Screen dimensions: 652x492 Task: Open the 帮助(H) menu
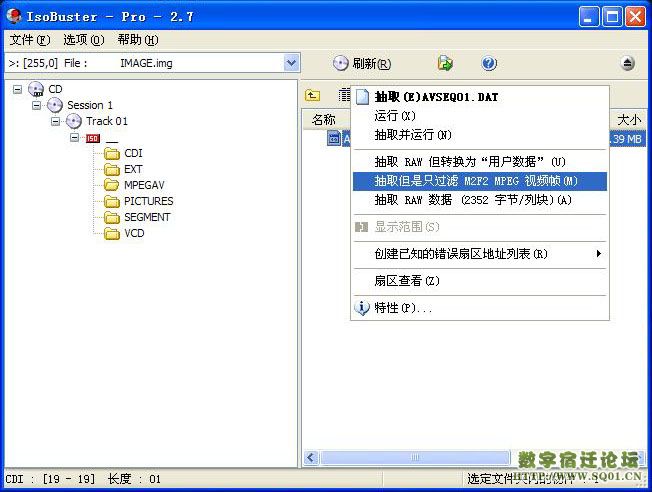click(x=138, y=40)
